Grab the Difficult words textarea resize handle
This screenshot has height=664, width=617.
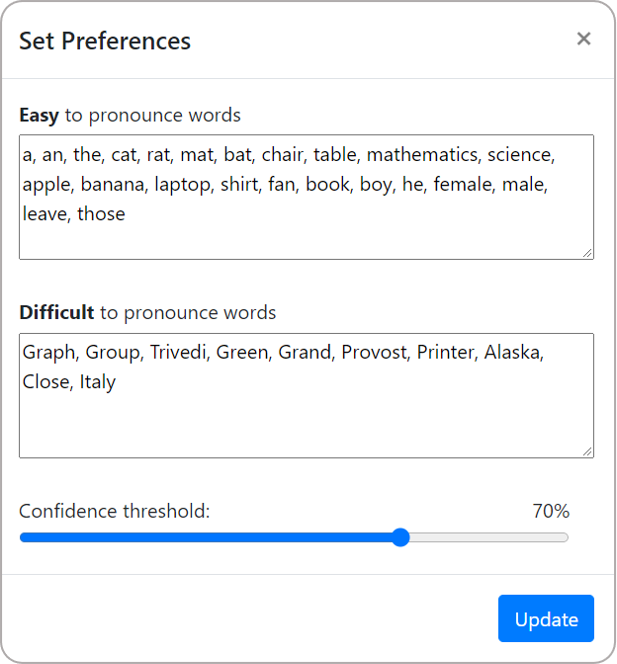tap(587, 451)
